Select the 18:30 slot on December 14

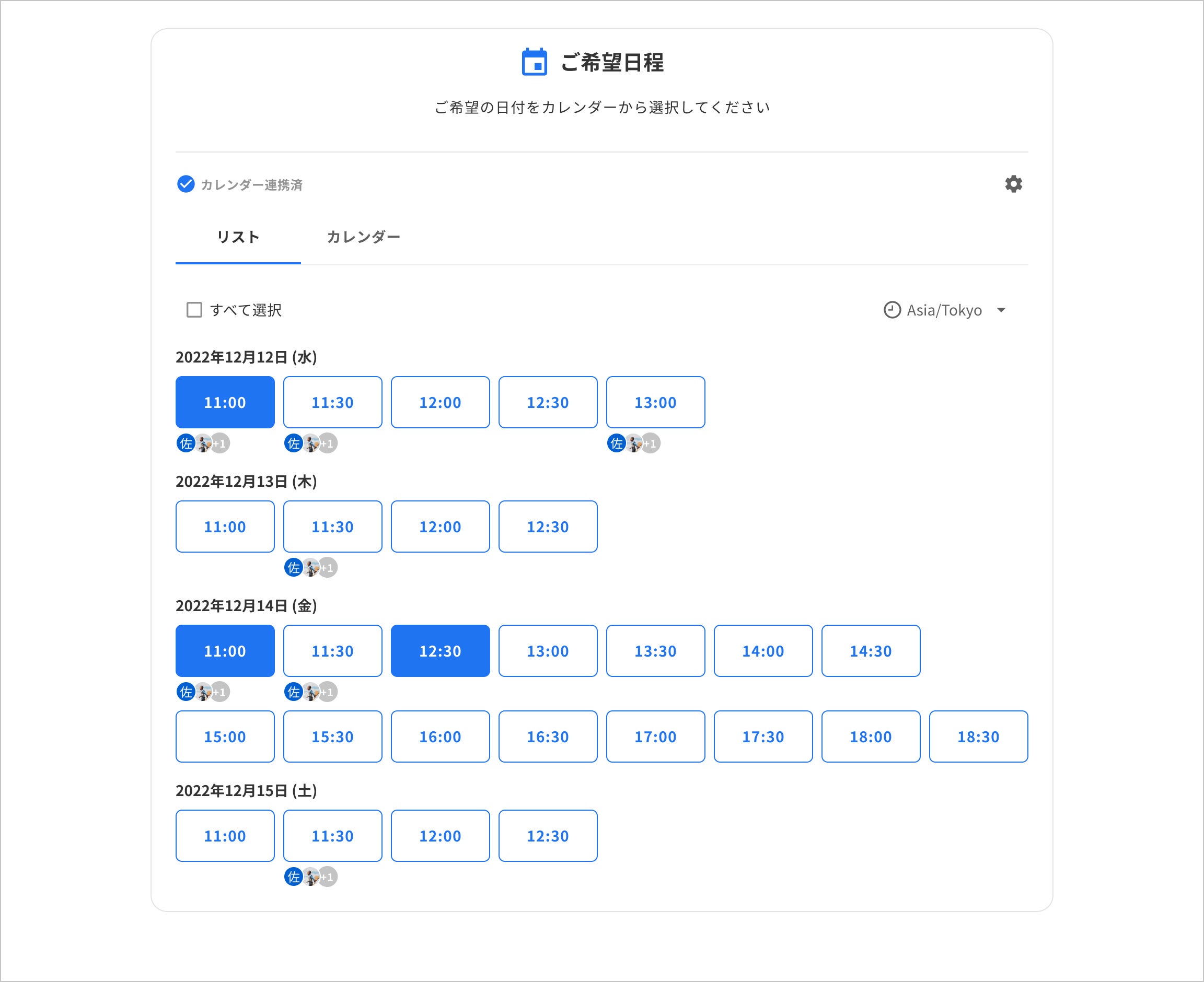[978, 736]
